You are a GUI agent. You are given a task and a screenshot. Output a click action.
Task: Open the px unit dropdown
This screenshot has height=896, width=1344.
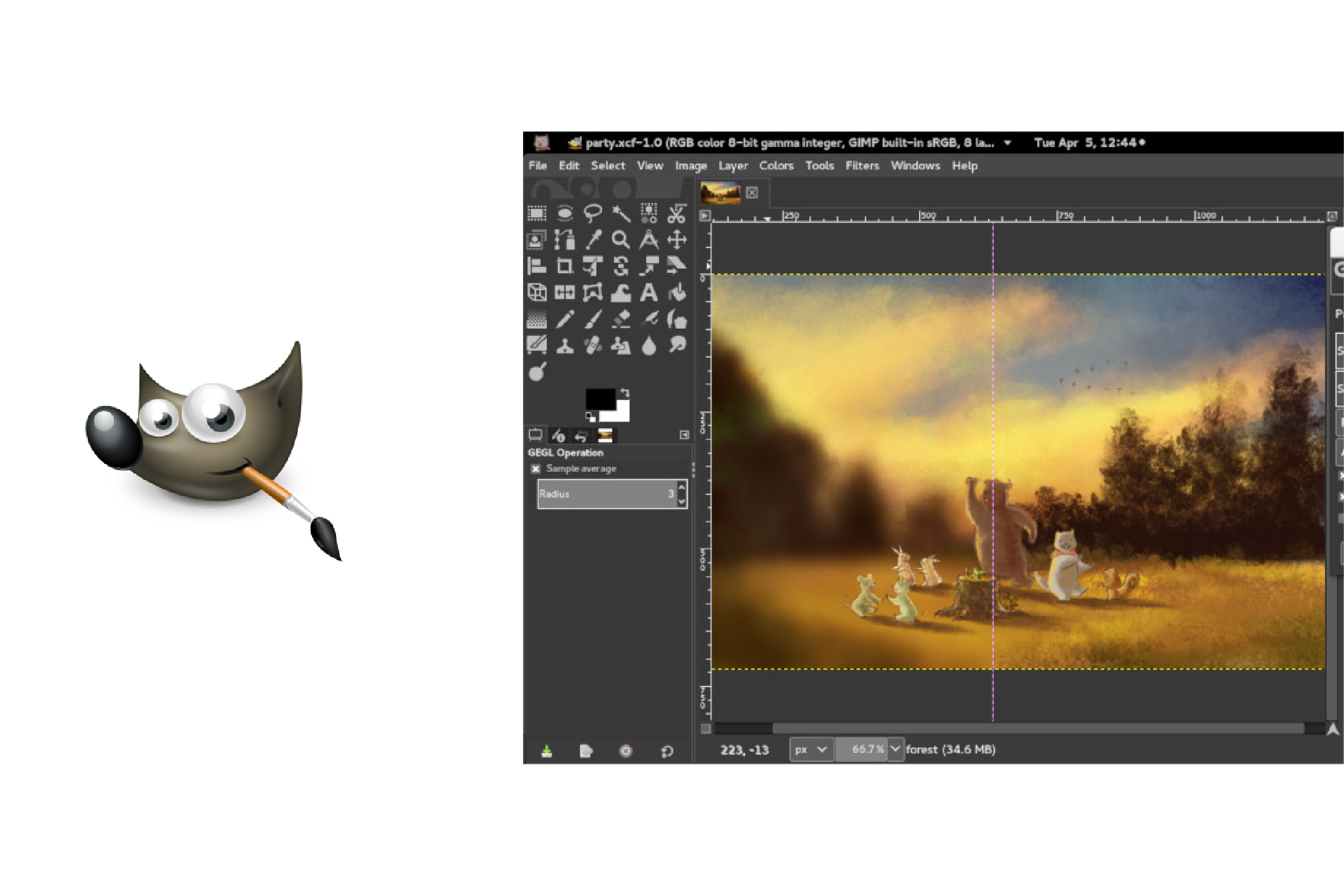point(811,750)
